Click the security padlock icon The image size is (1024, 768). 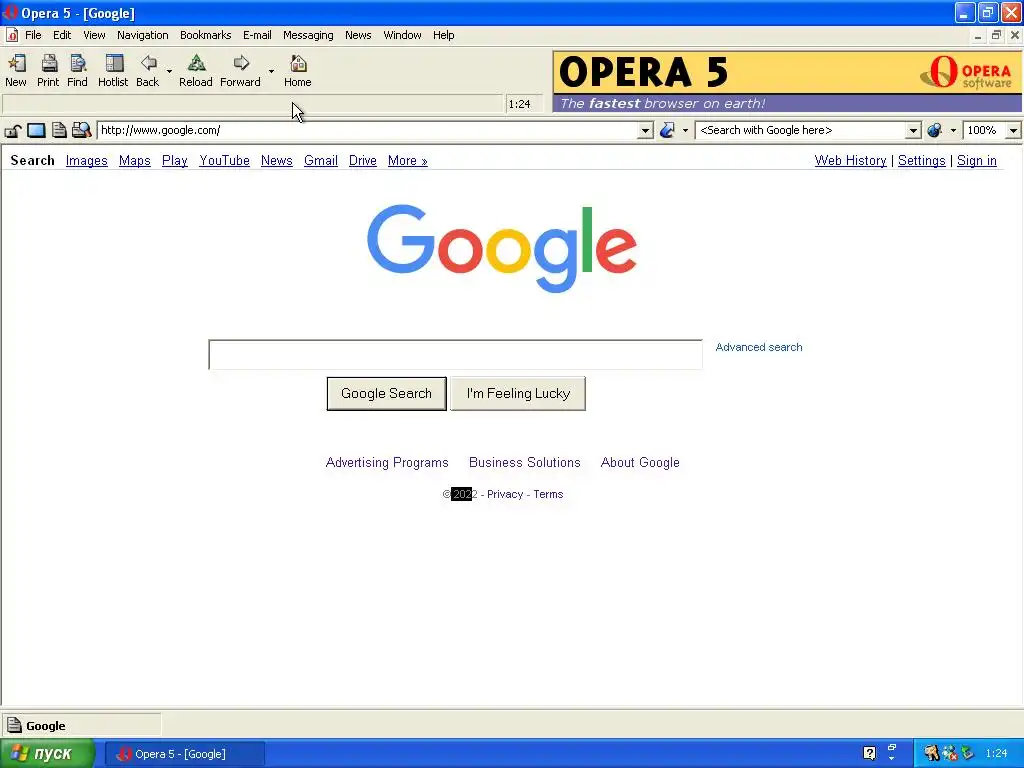[12, 131]
